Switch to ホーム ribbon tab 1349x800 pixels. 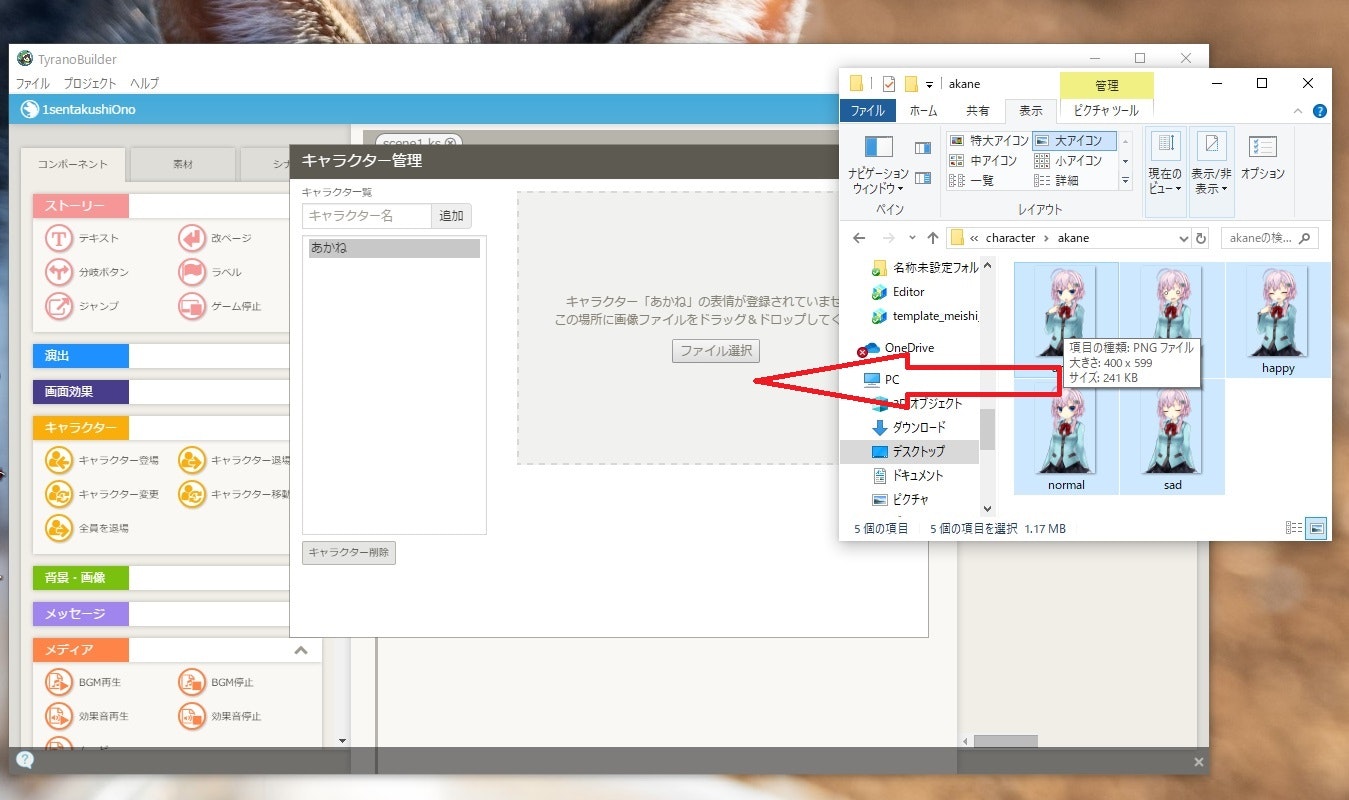pos(923,110)
